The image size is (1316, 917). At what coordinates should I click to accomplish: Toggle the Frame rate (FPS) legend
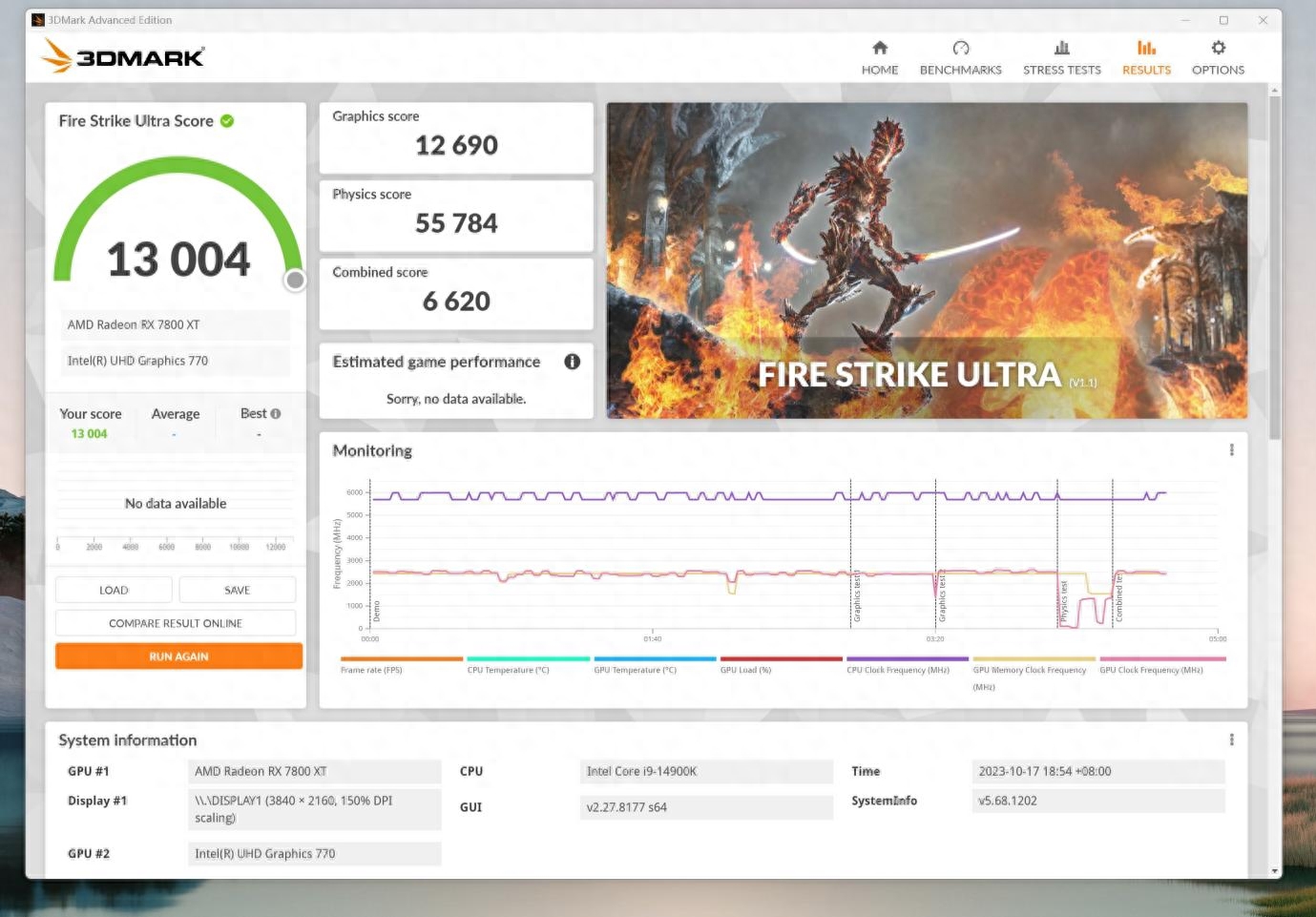coord(401,665)
